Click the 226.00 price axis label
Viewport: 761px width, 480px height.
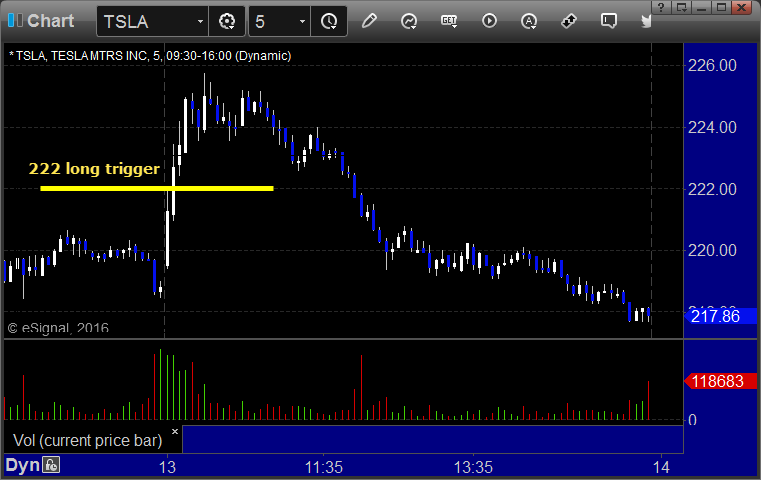712,66
